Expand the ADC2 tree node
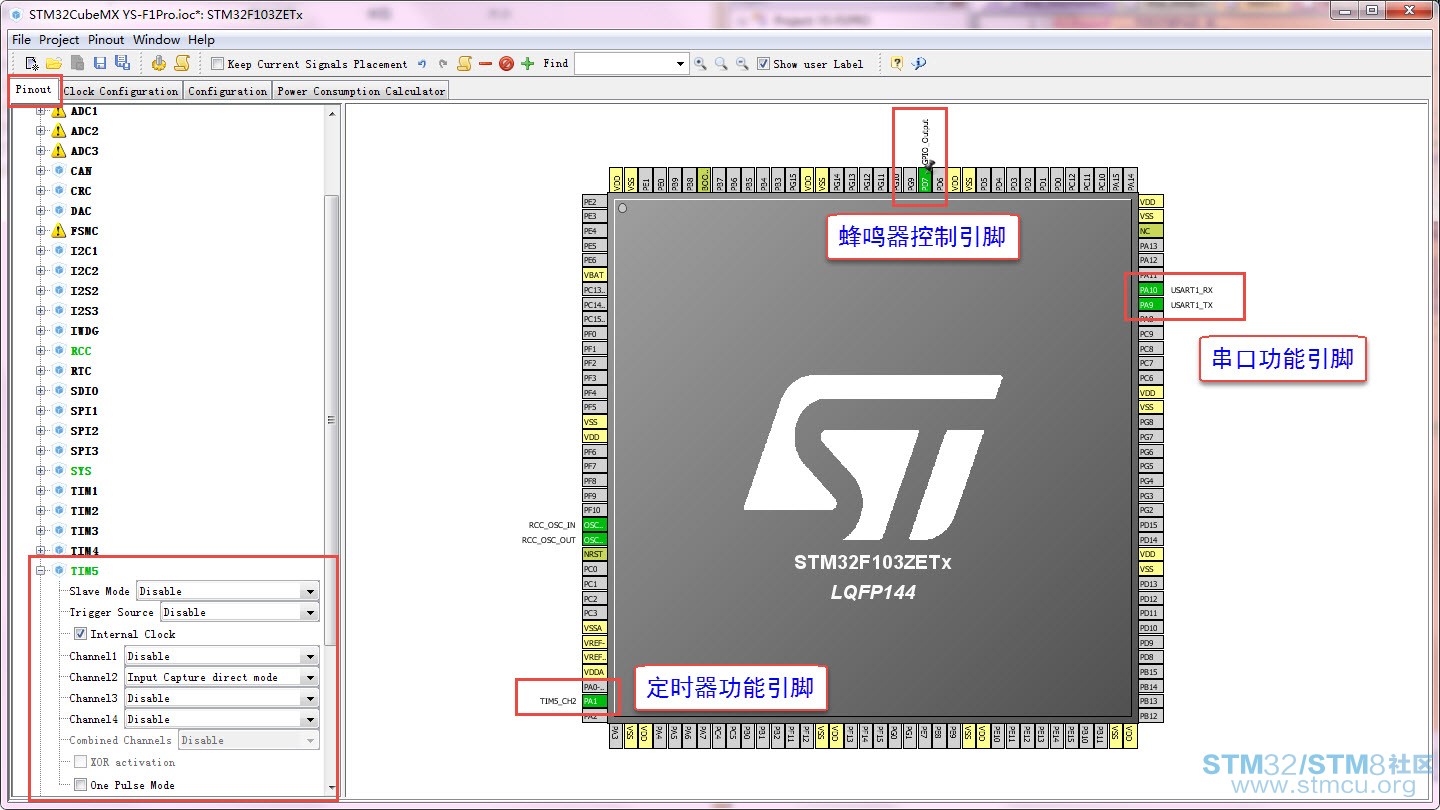 41,131
